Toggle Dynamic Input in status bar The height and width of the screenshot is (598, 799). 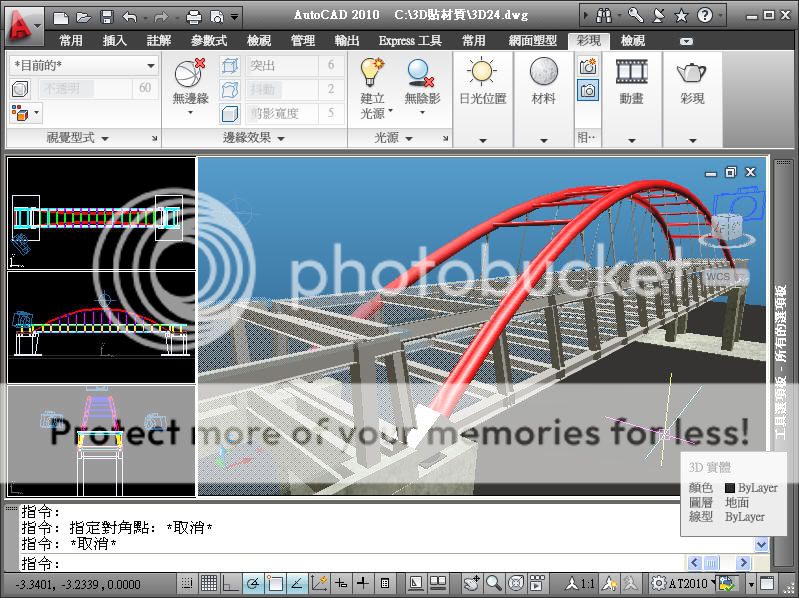(341, 583)
